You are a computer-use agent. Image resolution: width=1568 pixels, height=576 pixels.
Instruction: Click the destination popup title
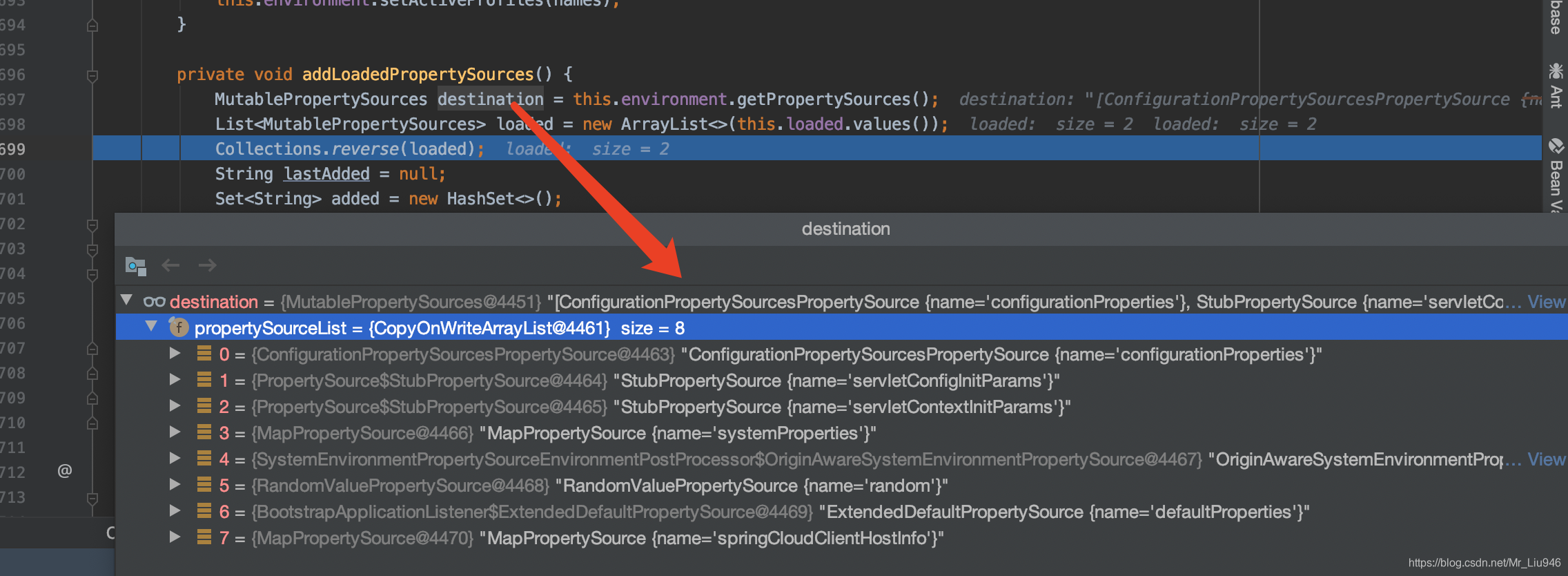click(845, 229)
